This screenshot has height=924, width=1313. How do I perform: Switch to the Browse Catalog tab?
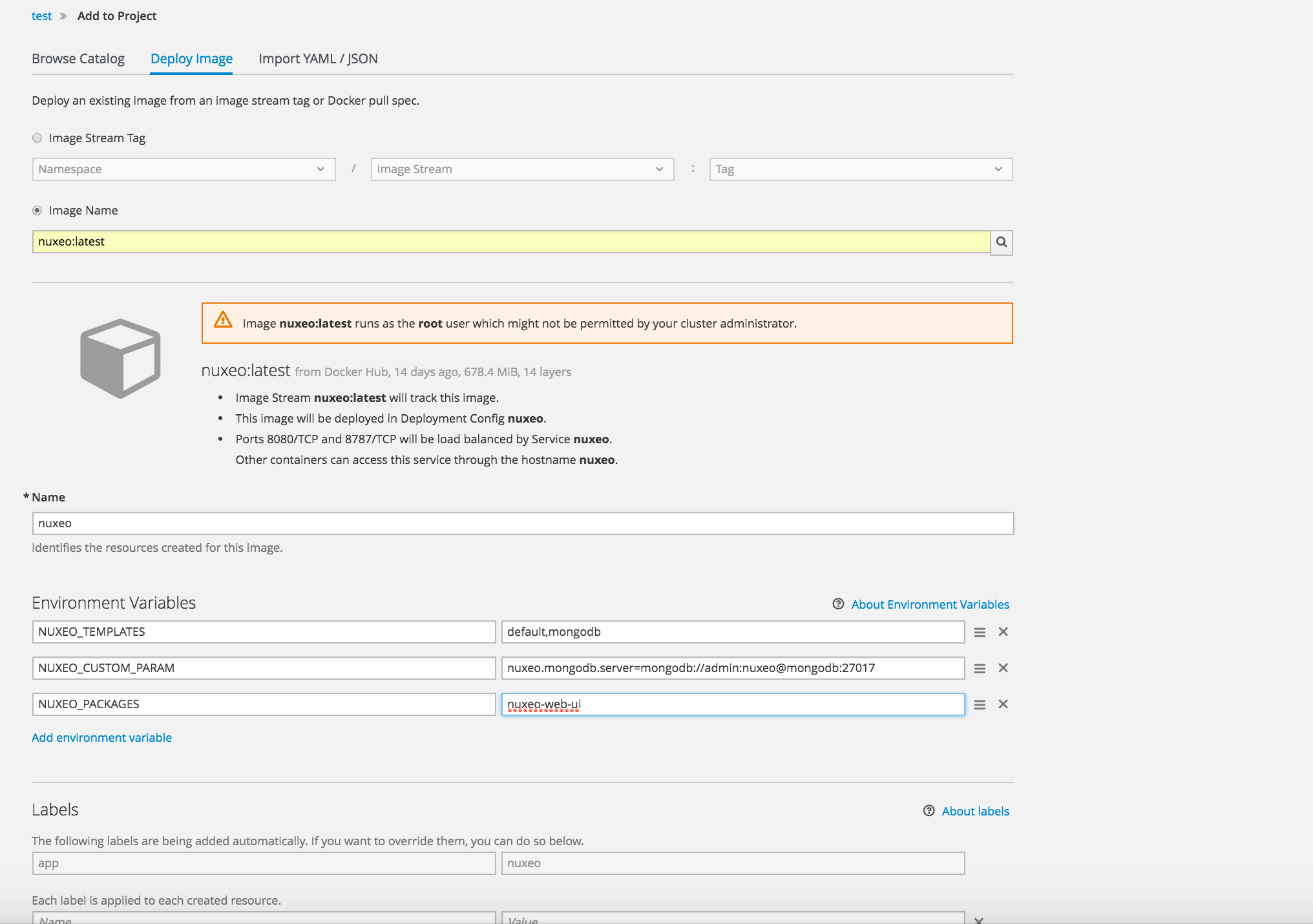(x=78, y=59)
